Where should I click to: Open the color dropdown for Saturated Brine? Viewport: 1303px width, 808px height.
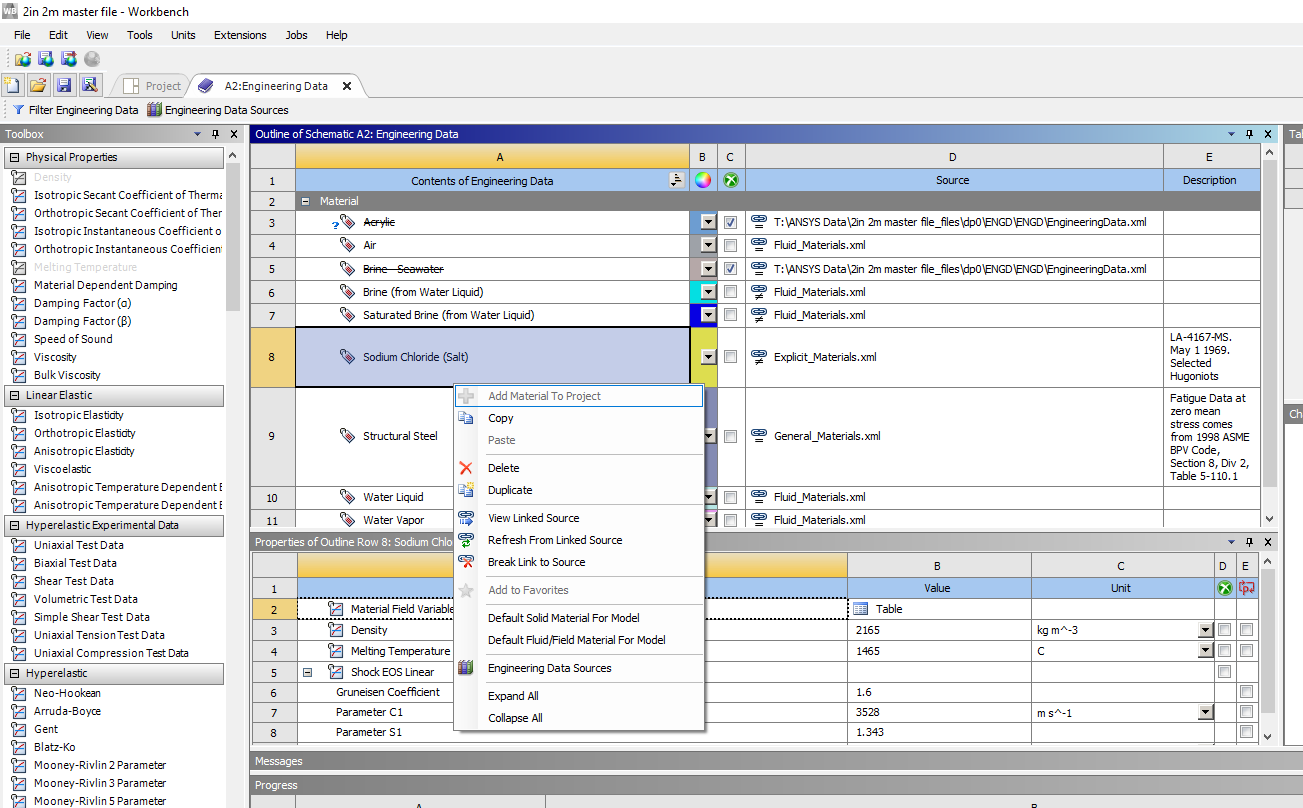[709, 315]
